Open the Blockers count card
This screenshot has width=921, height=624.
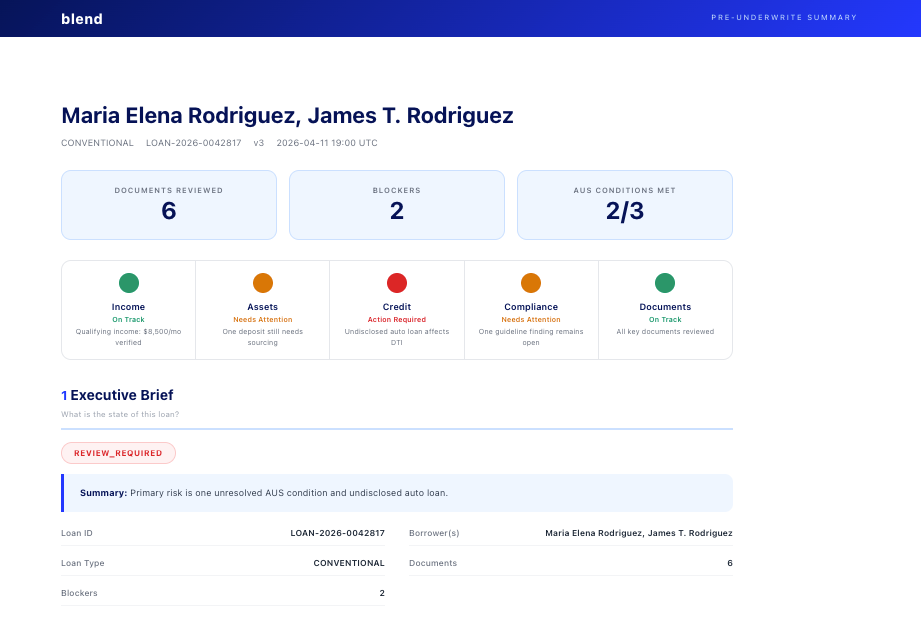[x=397, y=205]
